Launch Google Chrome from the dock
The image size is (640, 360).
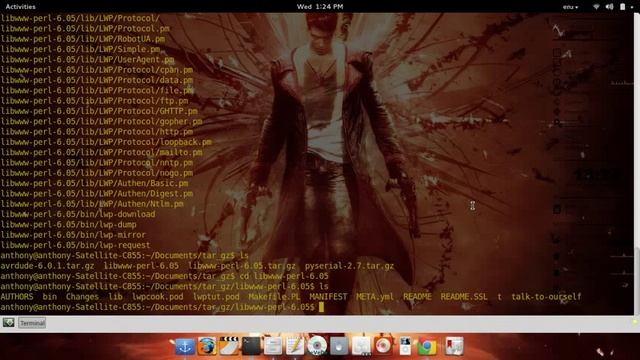[427, 347]
